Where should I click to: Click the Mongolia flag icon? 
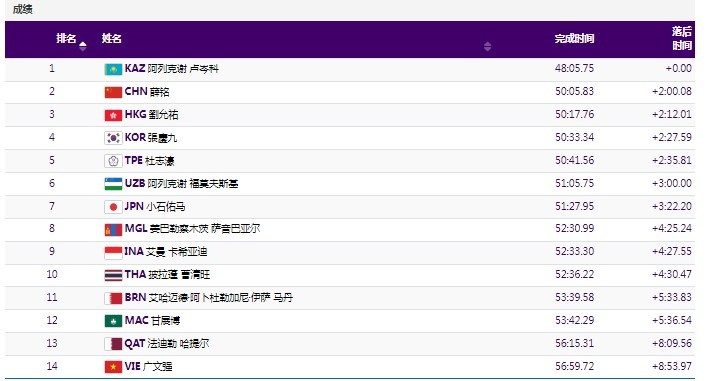click(113, 230)
